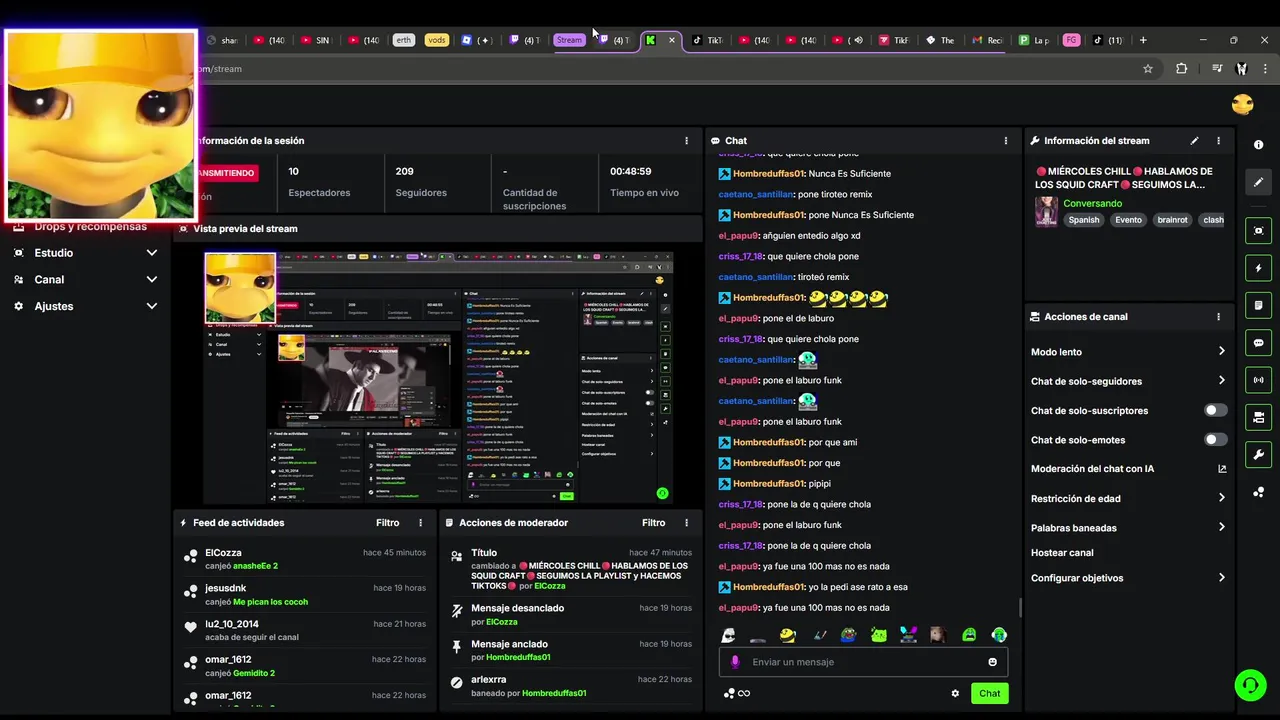Open the Conversando category link
Screen dimensions: 1280x720
coord(1092,203)
